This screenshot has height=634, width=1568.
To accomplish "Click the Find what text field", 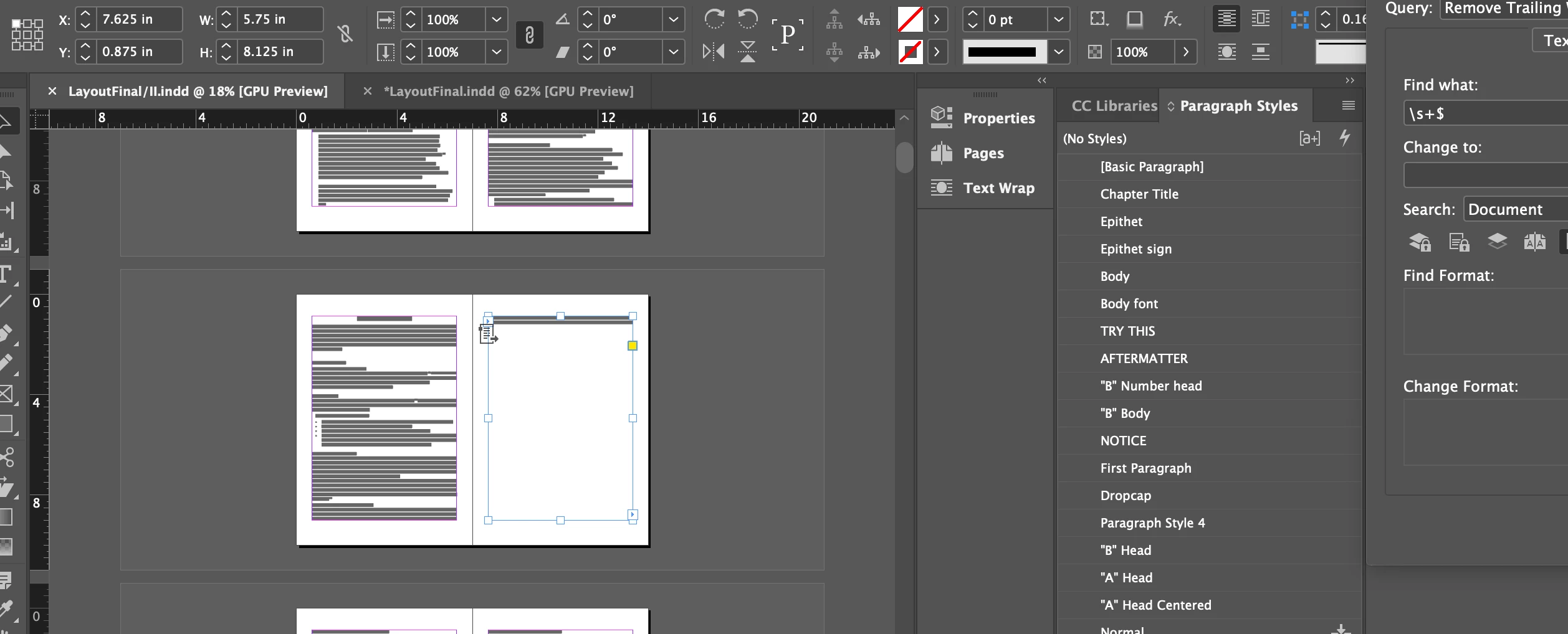I will [x=1486, y=114].
